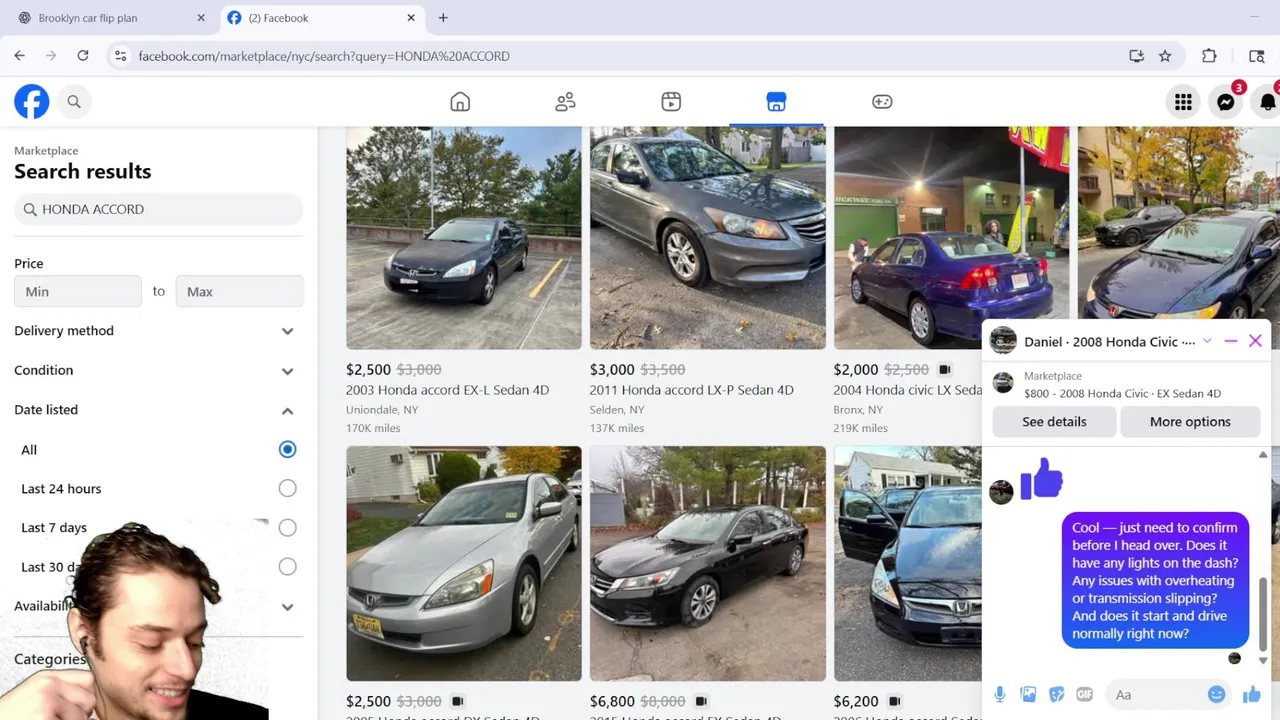Image resolution: width=1280 pixels, height=720 pixels.
Task: Bookmark this page with star icon
Action: tap(1165, 56)
